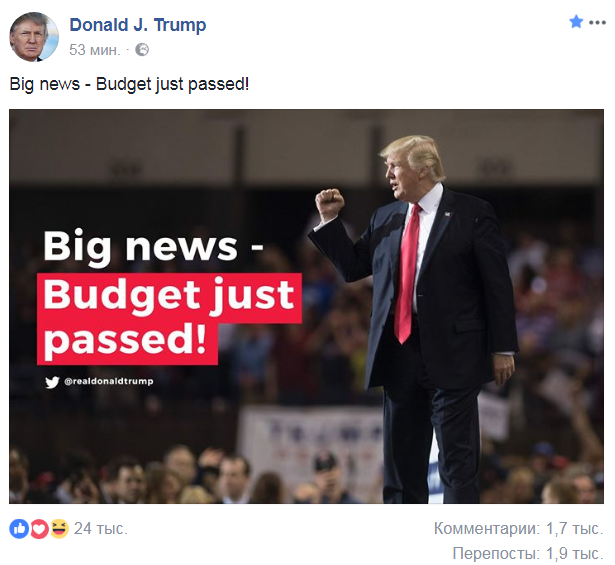615x565 pixels.
Task: Click the red tie in the photo
Action: [408, 273]
